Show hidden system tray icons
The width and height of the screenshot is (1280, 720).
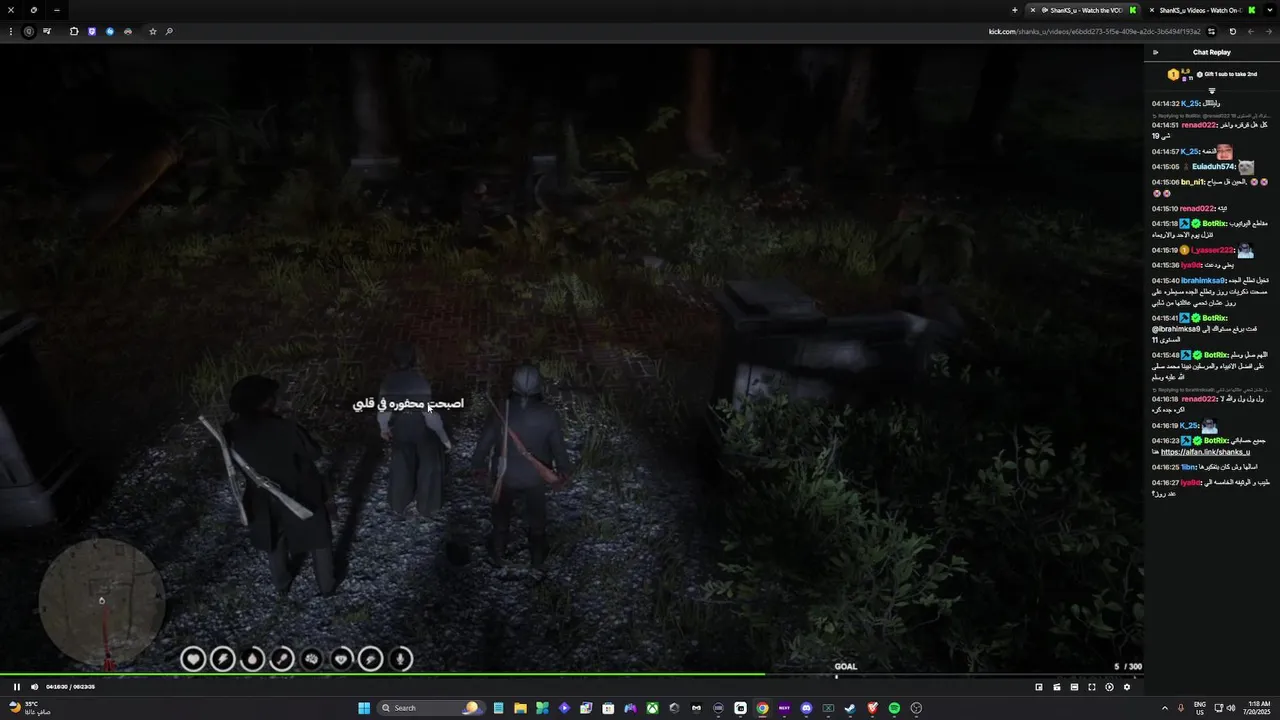pos(1165,708)
